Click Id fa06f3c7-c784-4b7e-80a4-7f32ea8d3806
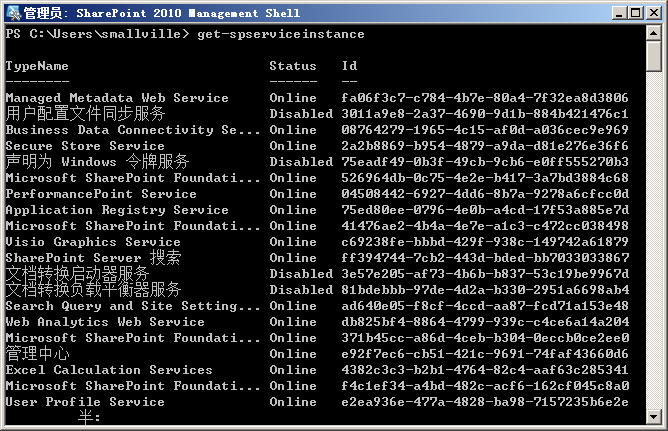Screen dimensions: 668x431 pos(485,98)
